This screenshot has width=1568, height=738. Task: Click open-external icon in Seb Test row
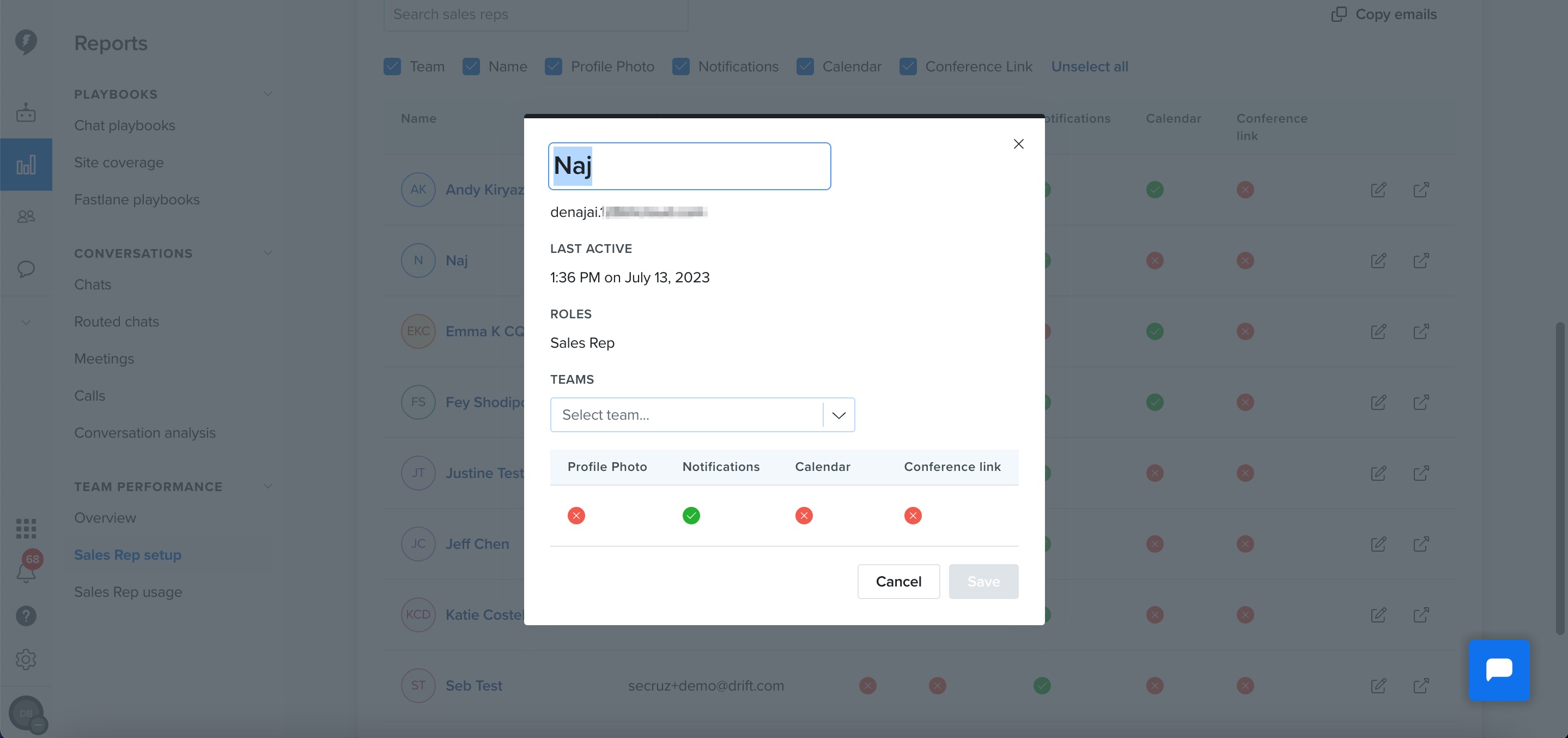[x=1421, y=686]
